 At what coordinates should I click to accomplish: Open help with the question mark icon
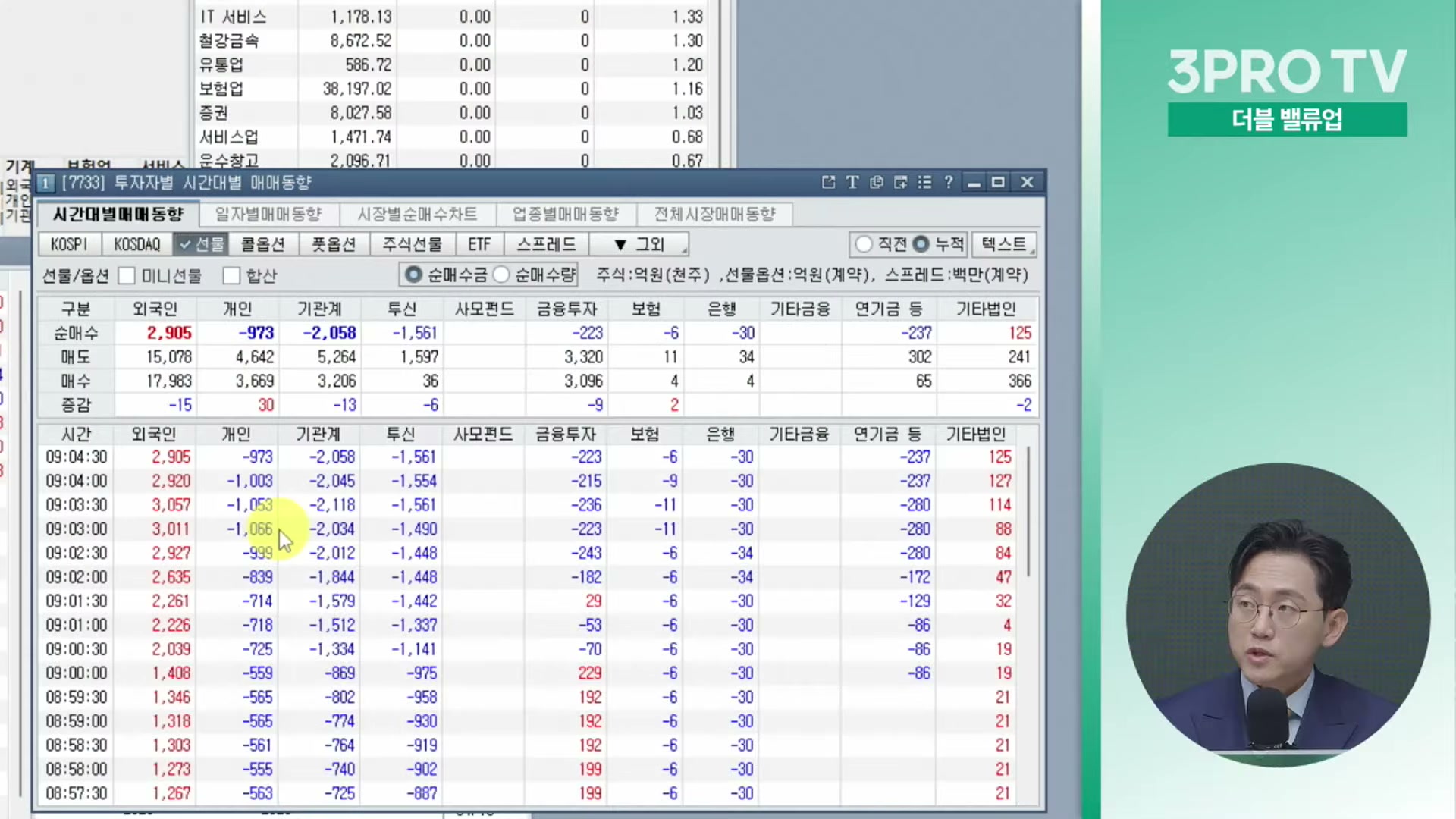coord(949,183)
